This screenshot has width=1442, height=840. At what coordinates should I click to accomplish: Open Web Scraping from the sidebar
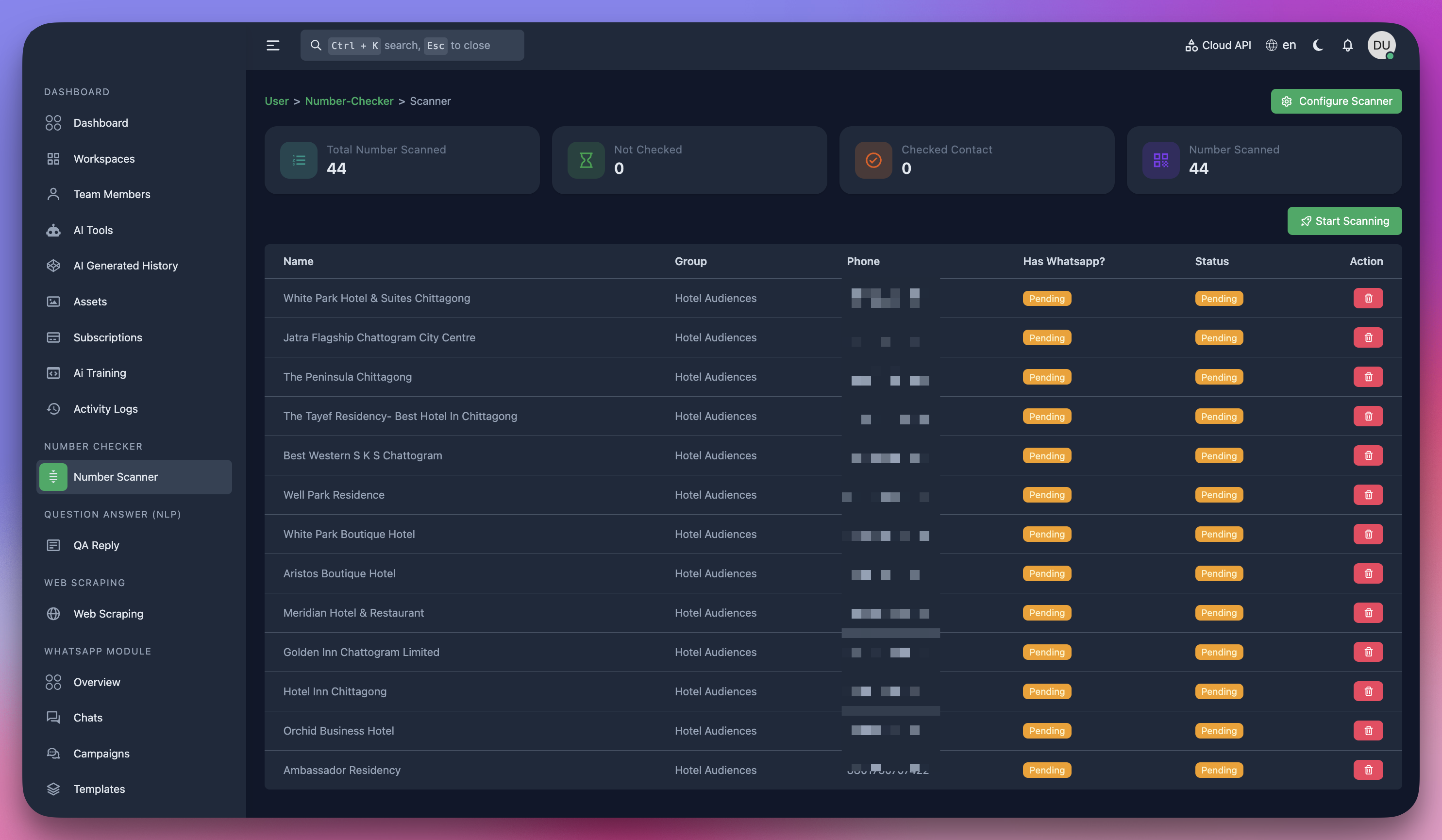tap(108, 614)
